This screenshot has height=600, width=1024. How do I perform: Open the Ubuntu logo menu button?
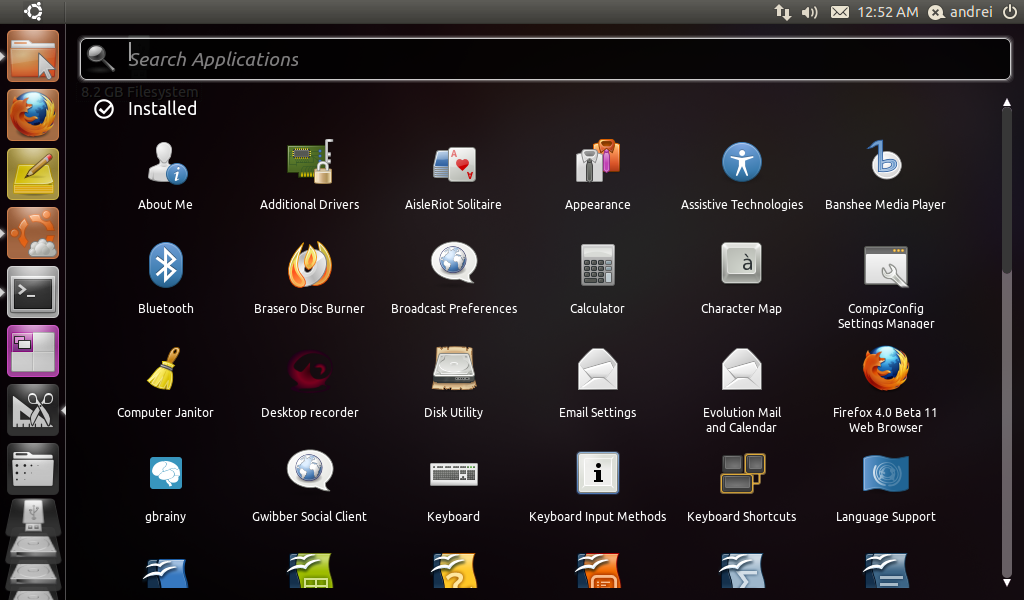(33, 11)
